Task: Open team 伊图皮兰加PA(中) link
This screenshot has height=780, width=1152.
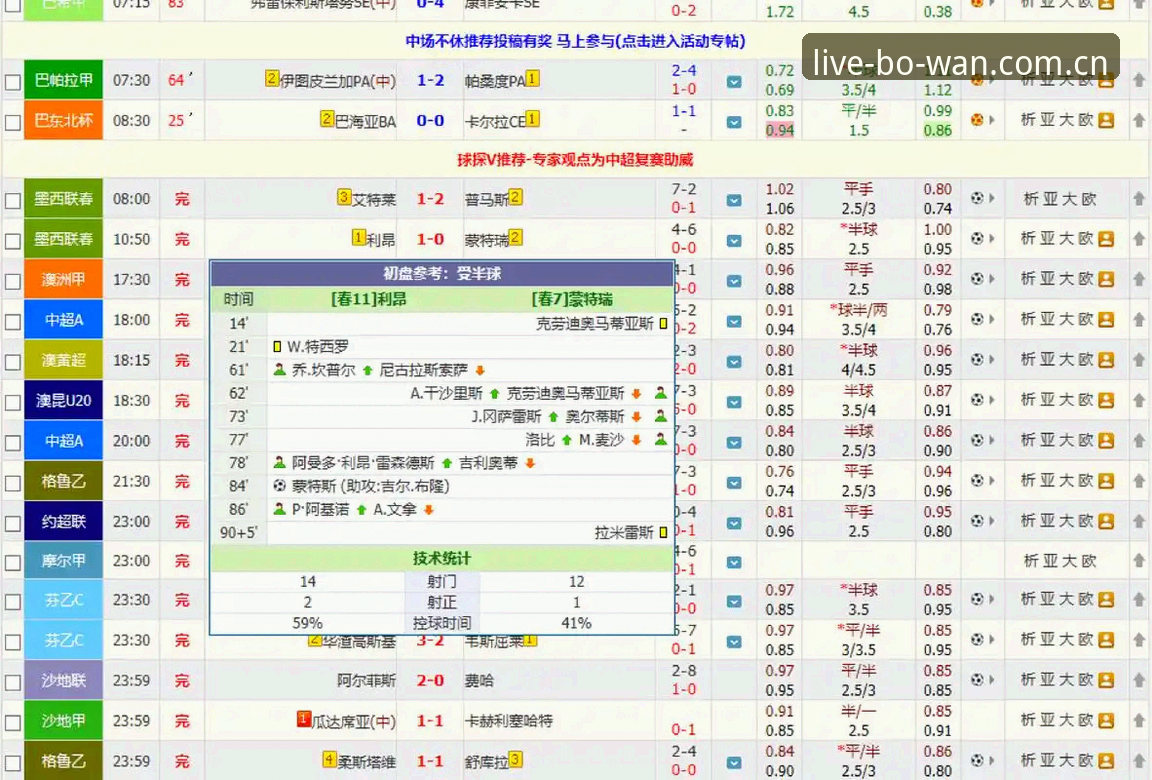Action: [x=338, y=81]
